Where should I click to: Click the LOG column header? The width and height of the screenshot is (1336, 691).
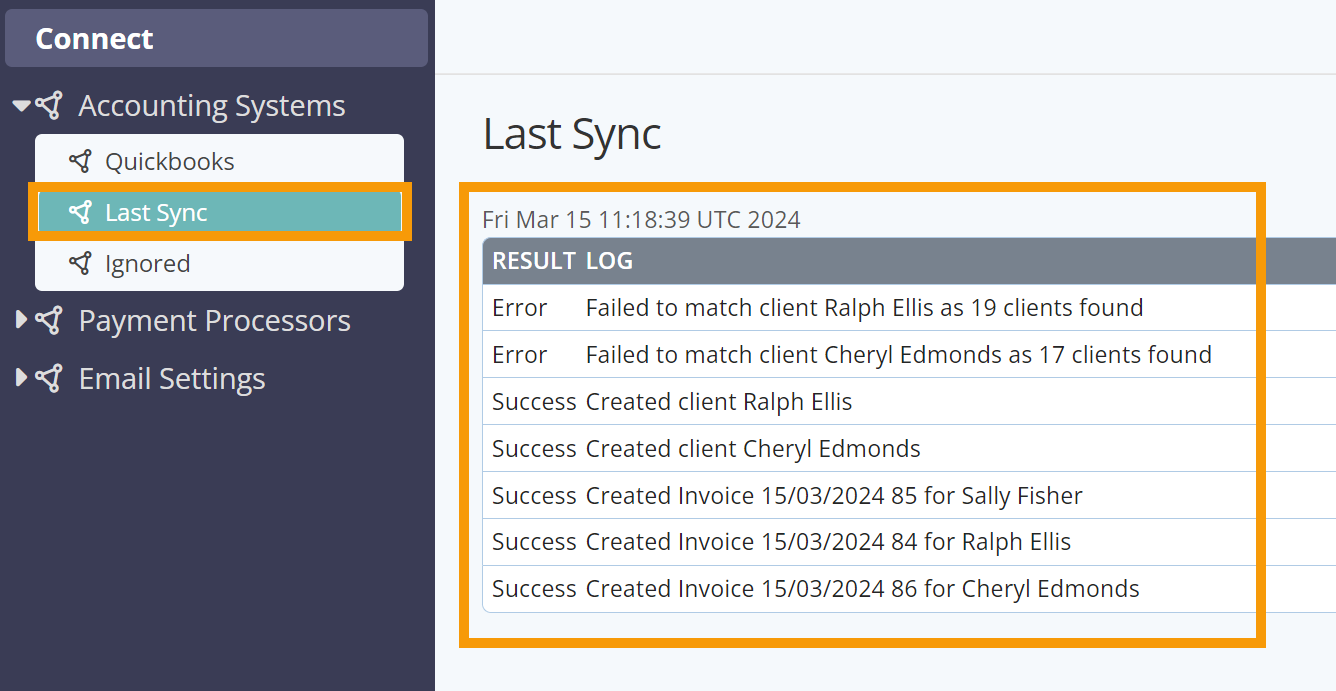tap(609, 261)
